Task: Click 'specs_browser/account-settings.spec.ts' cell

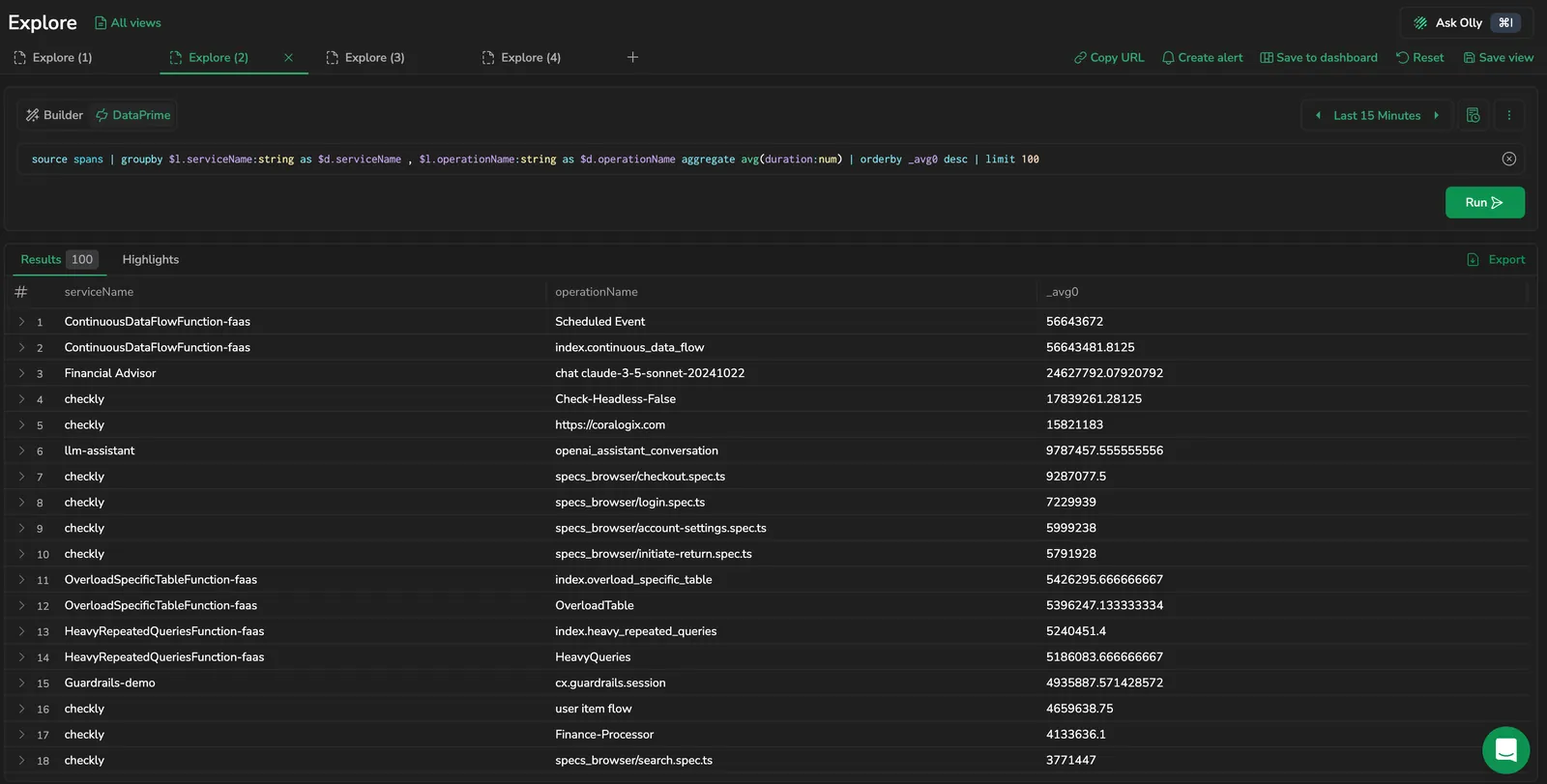Action: 660,528
